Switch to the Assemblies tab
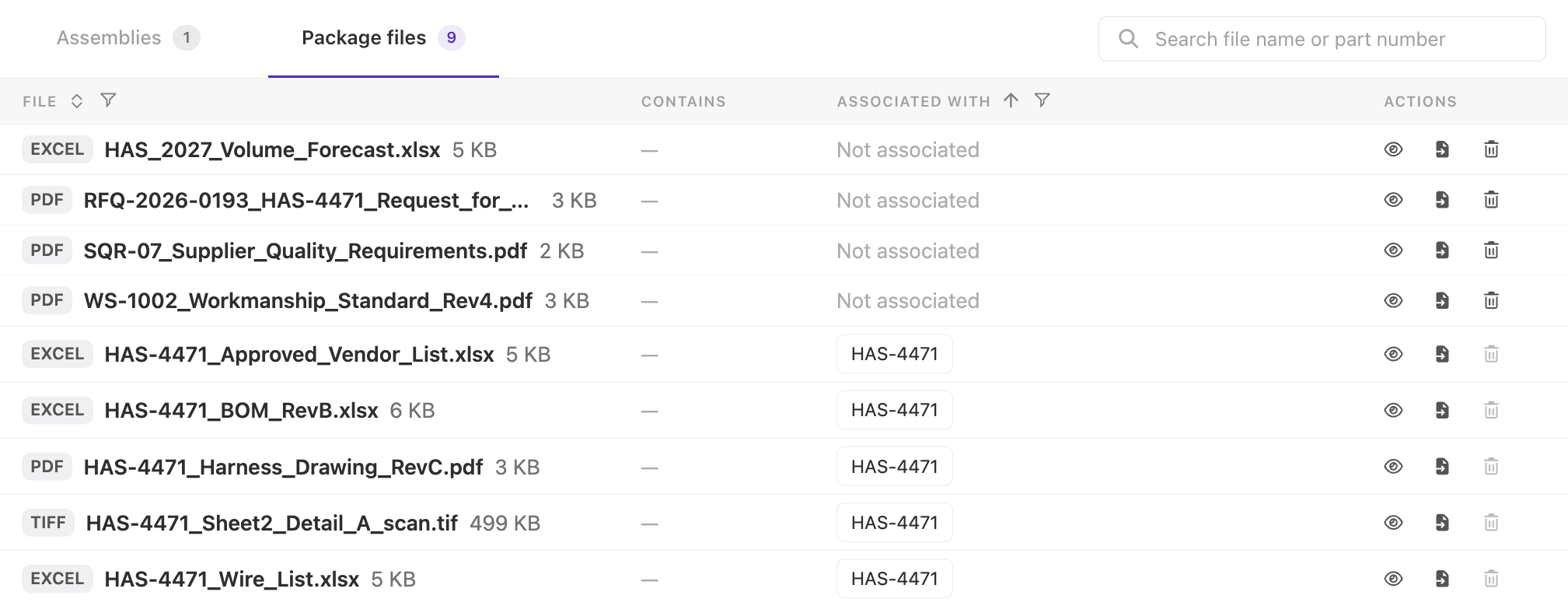1568x606 pixels. click(128, 38)
